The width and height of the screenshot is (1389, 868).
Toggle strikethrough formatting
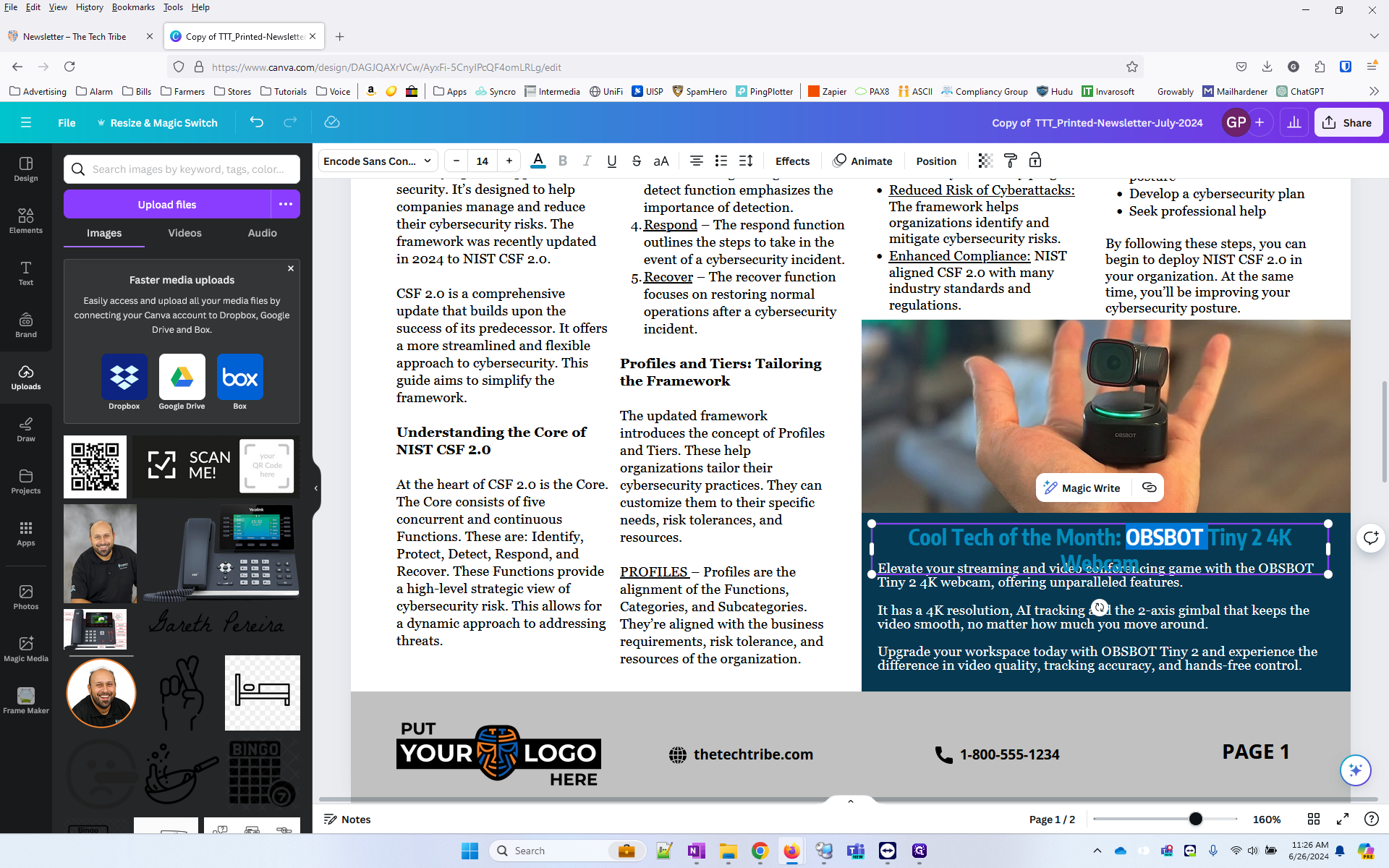click(637, 161)
